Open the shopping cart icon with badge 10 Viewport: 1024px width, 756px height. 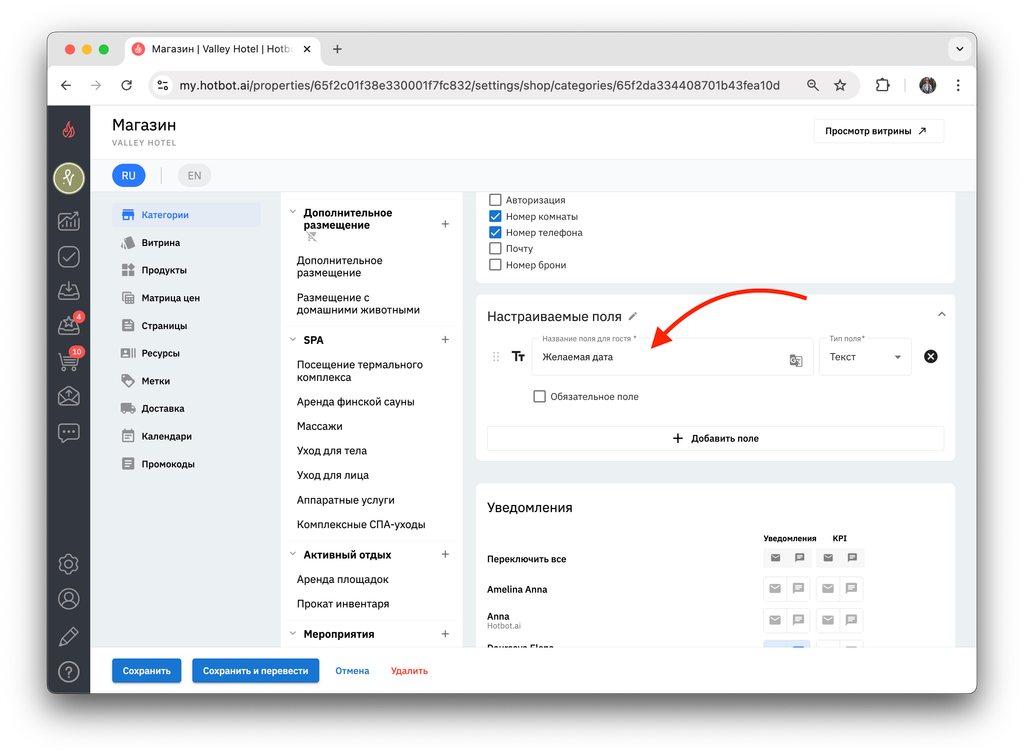[69, 360]
